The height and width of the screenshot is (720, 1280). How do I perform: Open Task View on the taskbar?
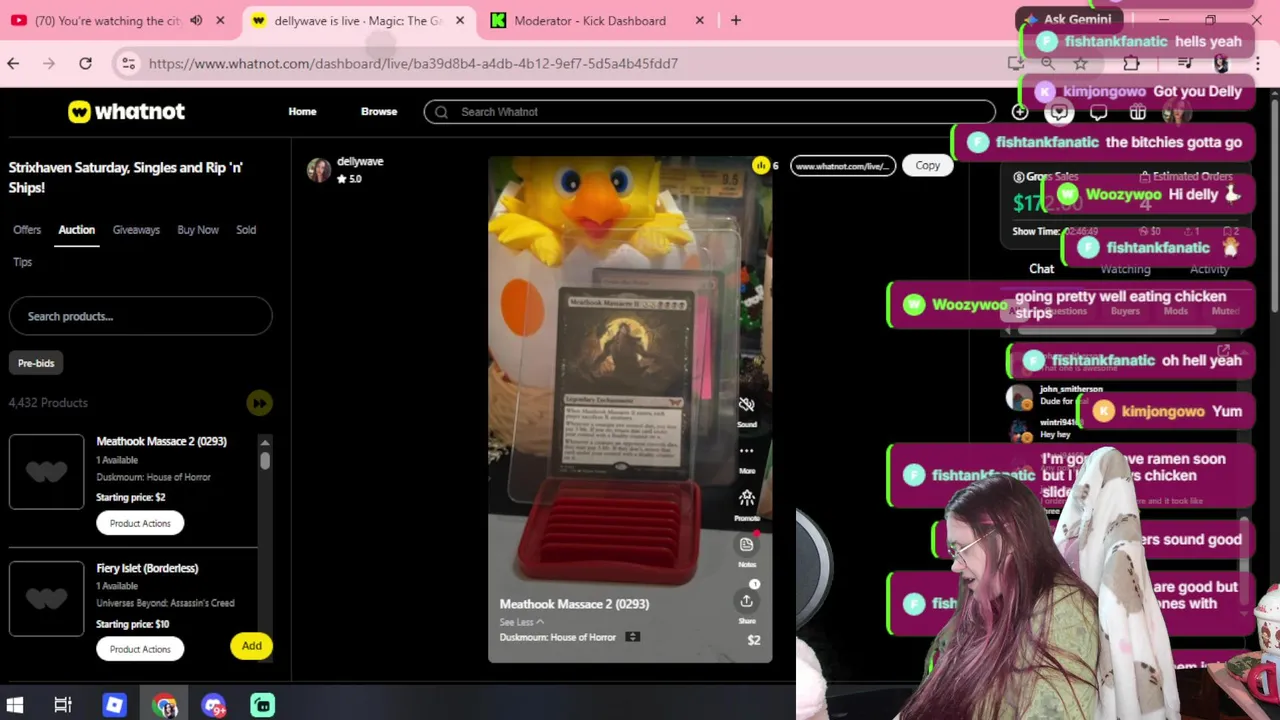[63, 706]
